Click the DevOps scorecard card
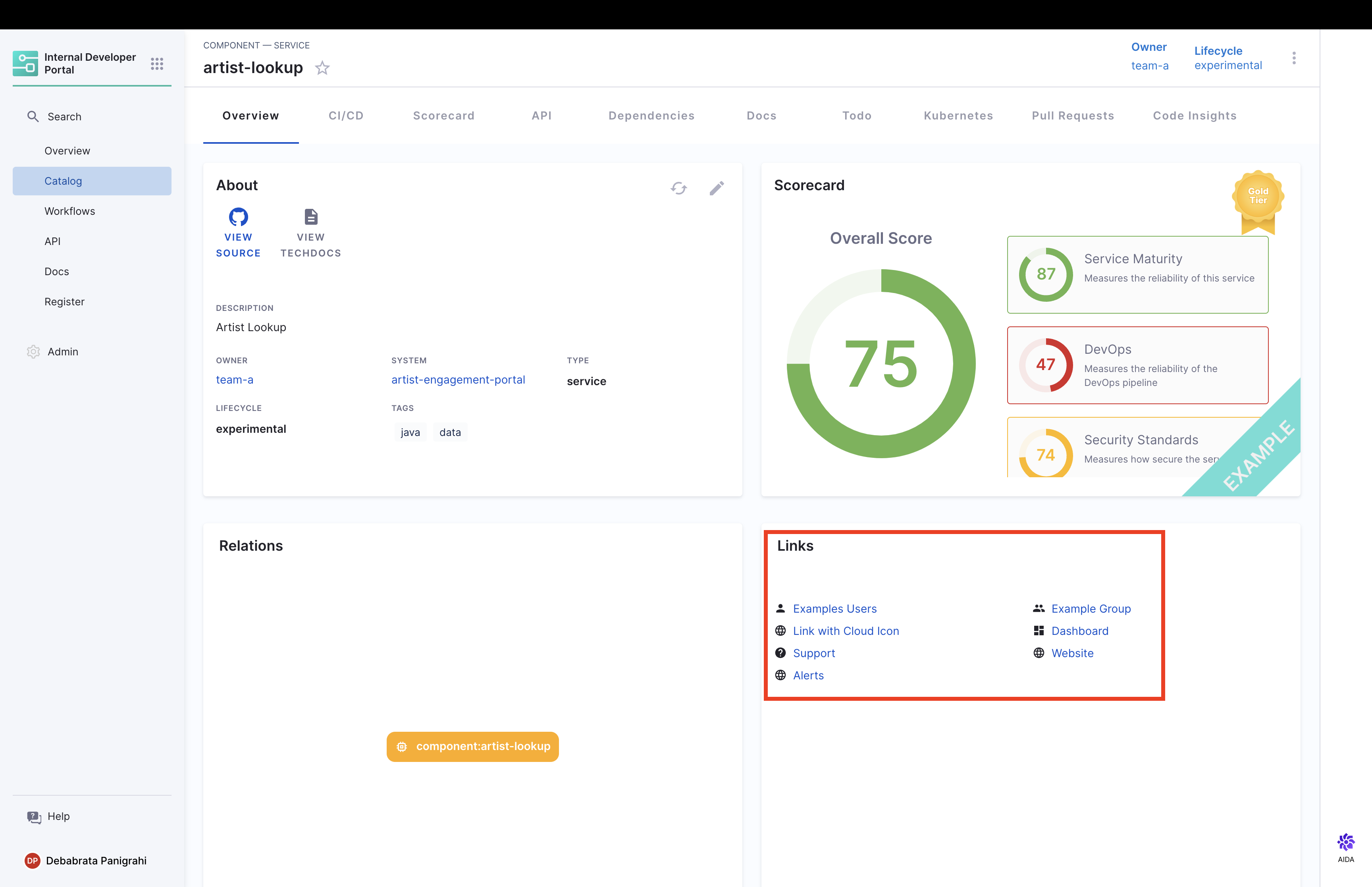 click(1137, 365)
